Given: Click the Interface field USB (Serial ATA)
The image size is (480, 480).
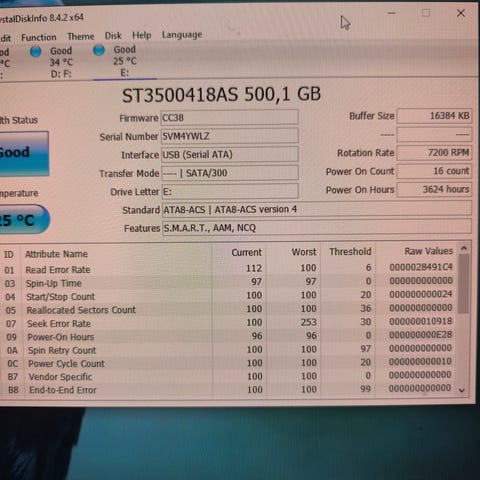Looking at the screenshot, I should (x=230, y=154).
